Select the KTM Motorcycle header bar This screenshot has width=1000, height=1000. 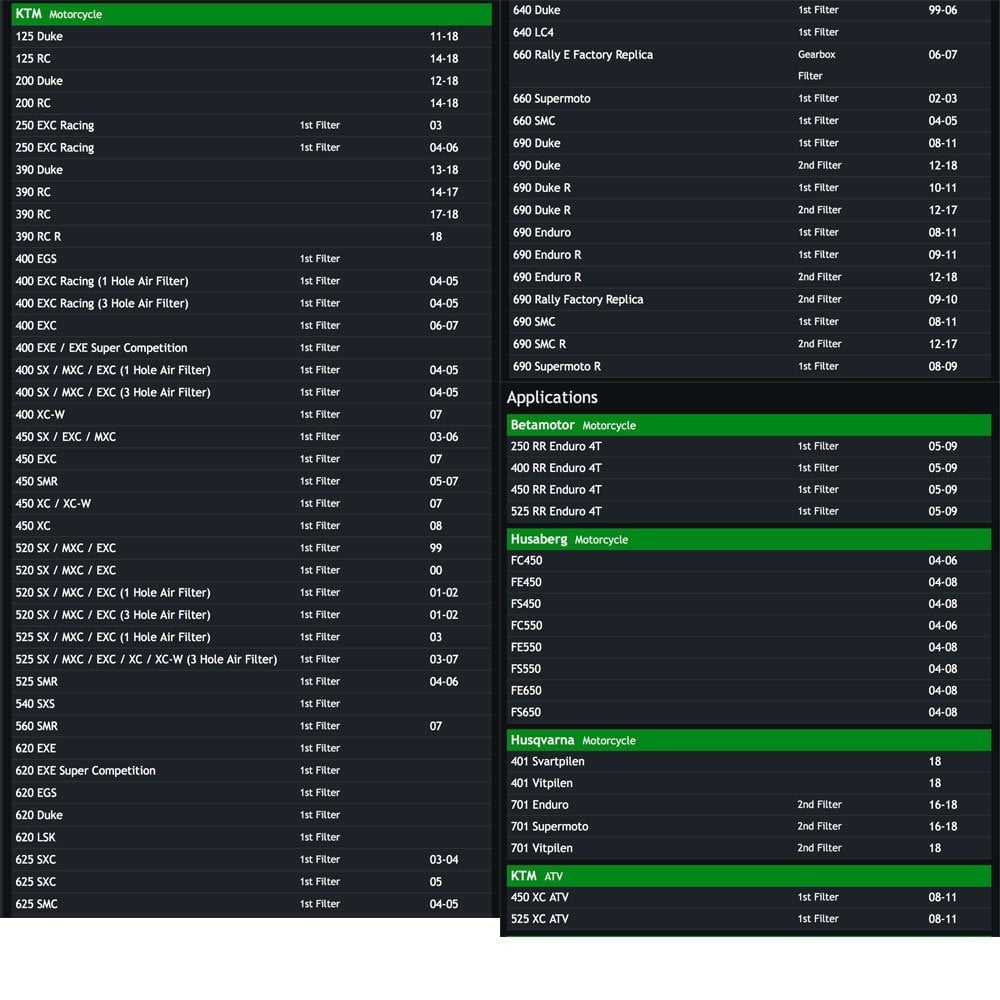[x=251, y=14]
